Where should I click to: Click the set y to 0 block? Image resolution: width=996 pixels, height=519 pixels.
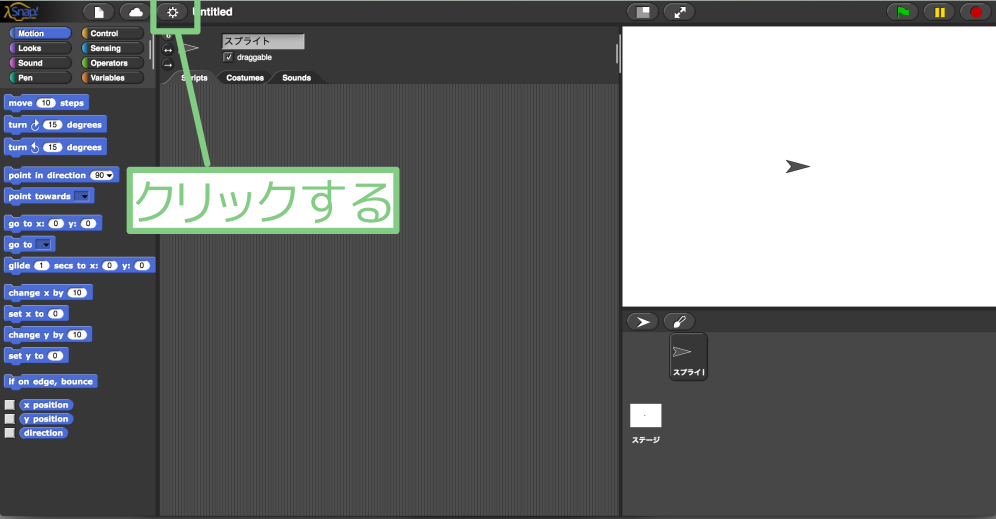(36, 356)
